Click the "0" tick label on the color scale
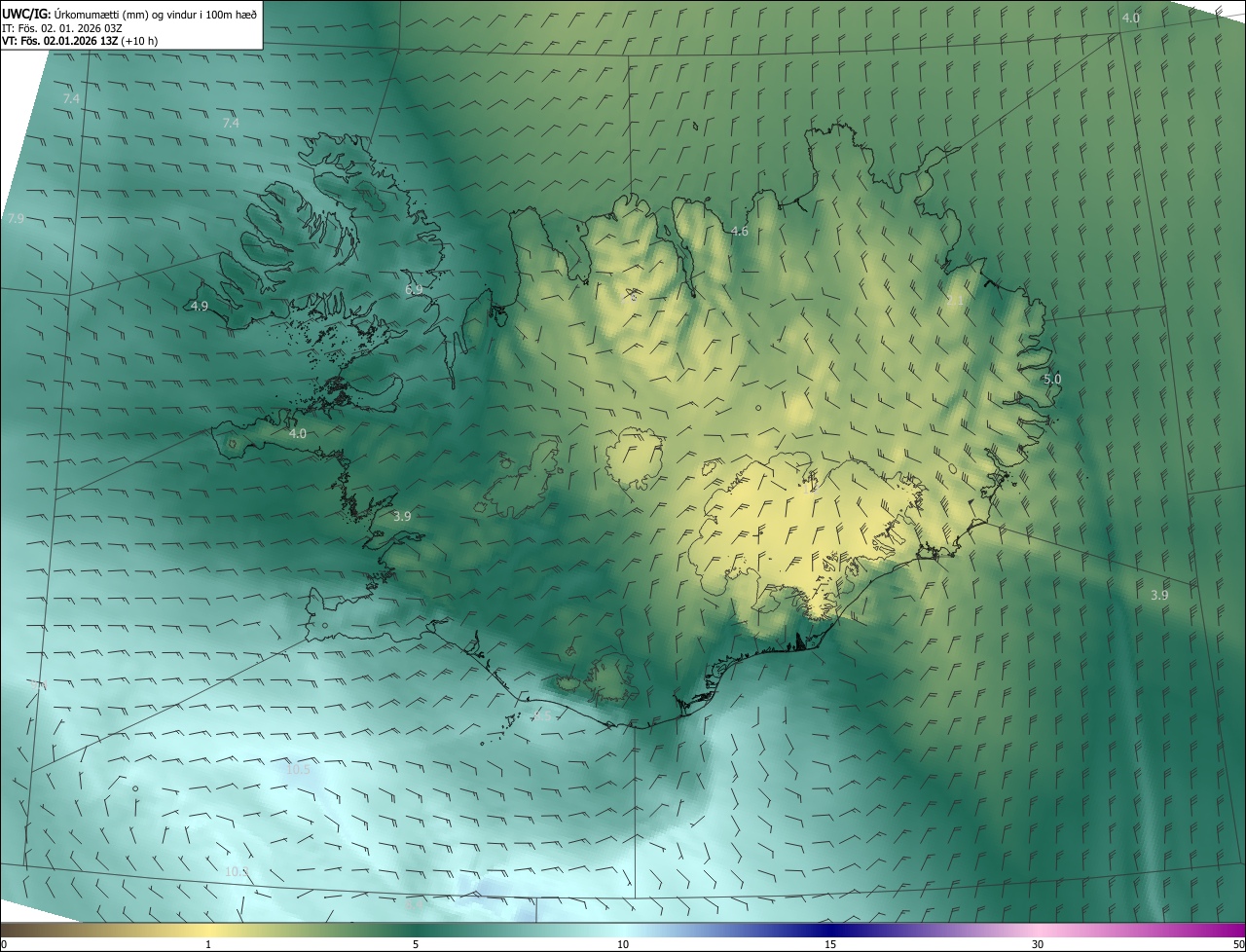This screenshot has height=952, width=1246. click(x=4, y=944)
